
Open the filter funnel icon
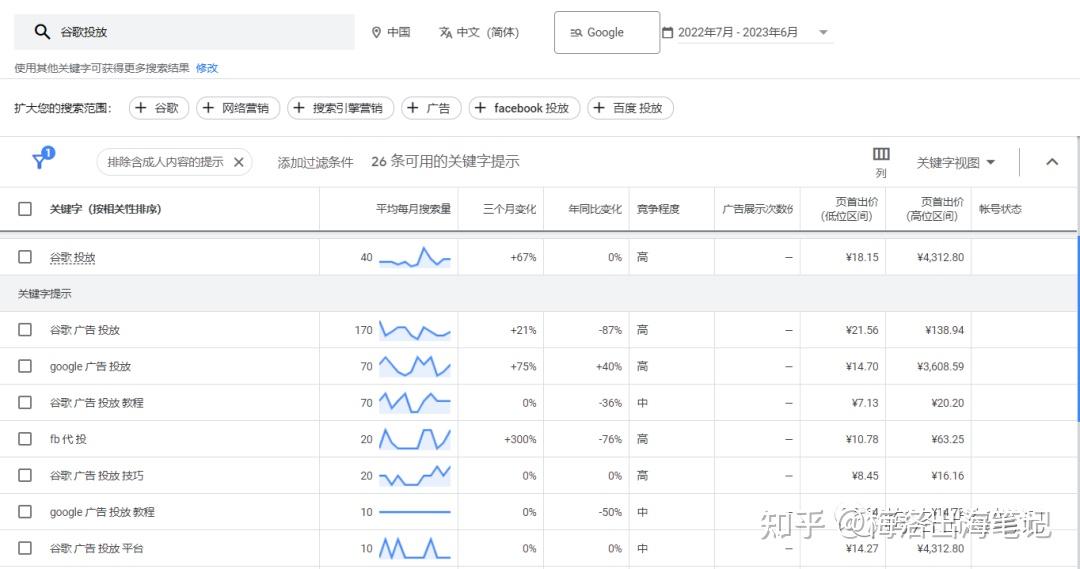41,161
